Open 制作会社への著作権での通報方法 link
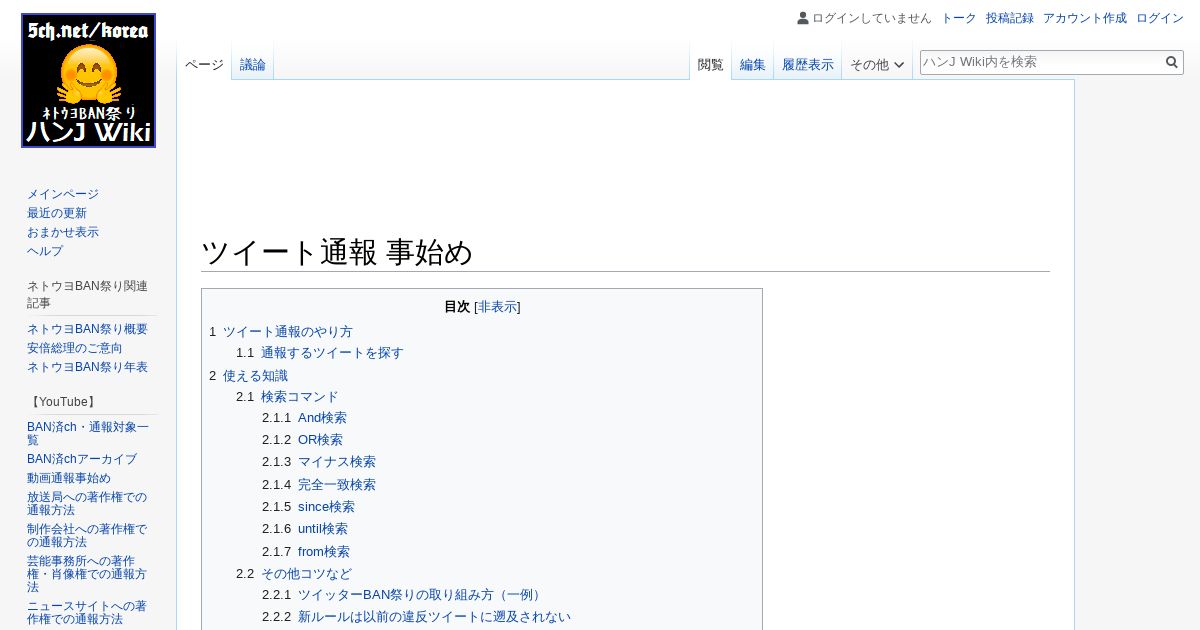1200x630 pixels. coord(87,535)
